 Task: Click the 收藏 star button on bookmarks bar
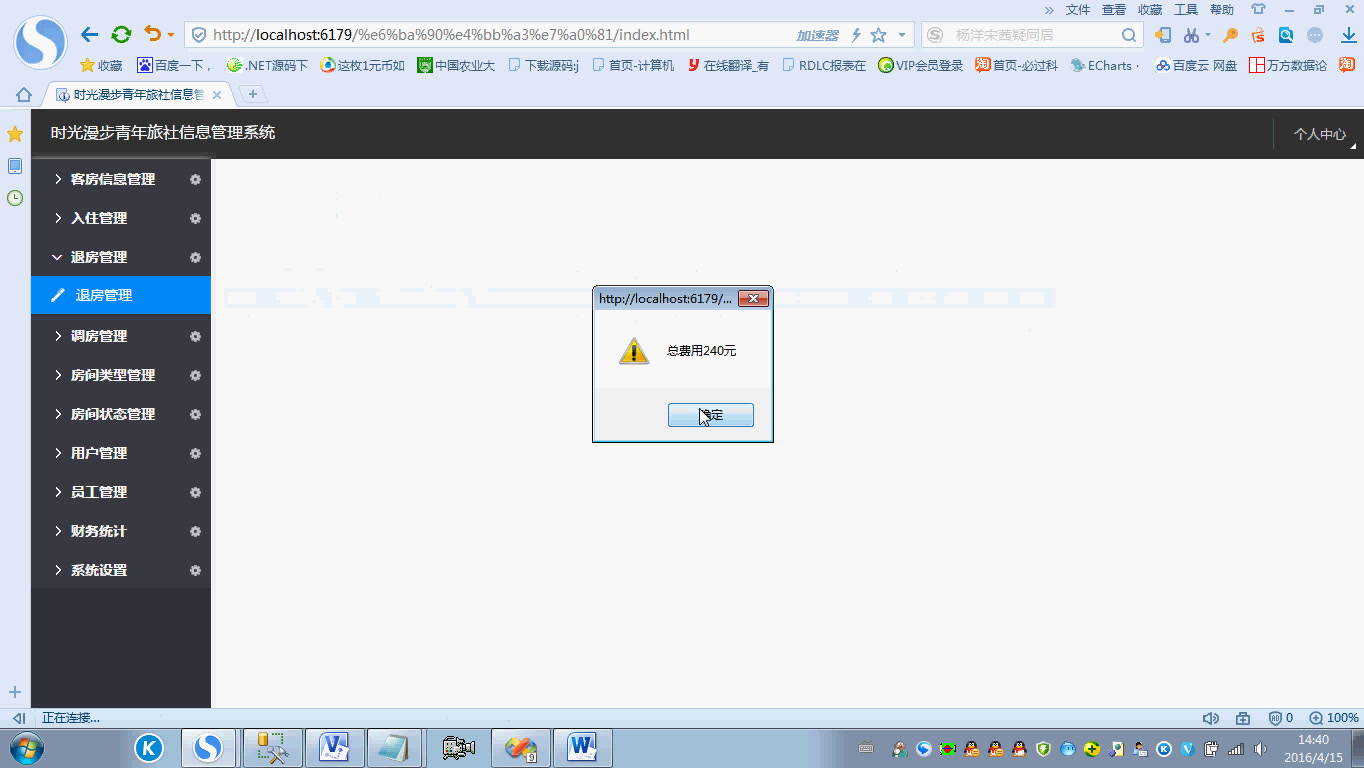tap(101, 65)
